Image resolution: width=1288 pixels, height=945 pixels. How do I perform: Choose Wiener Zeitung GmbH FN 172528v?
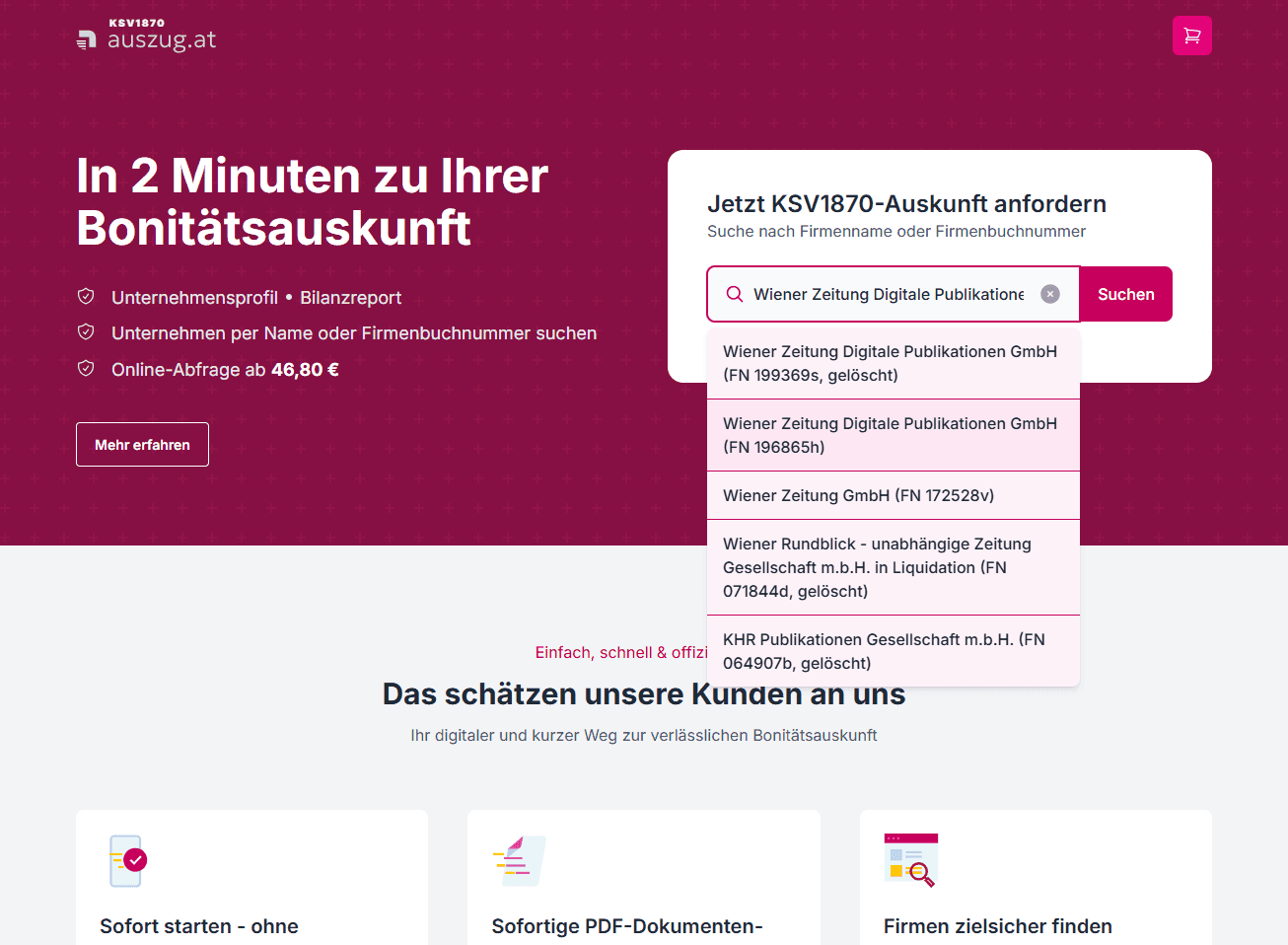coord(894,495)
